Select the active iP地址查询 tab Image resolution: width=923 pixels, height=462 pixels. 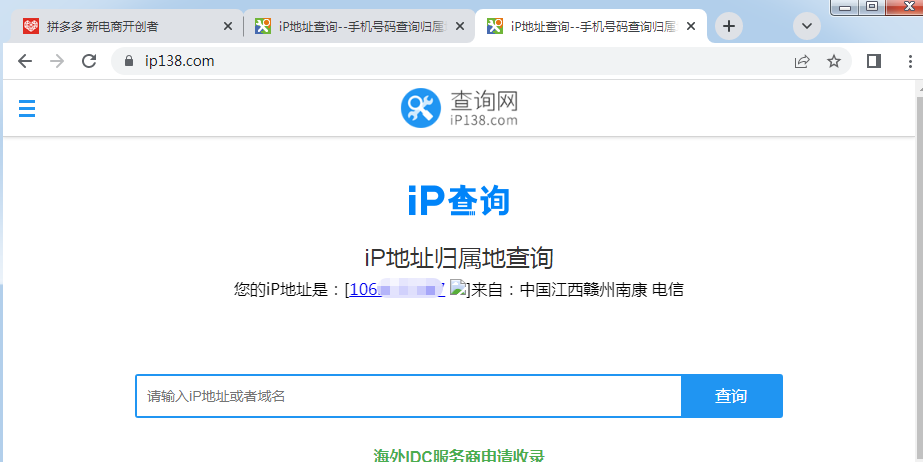pos(590,26)
